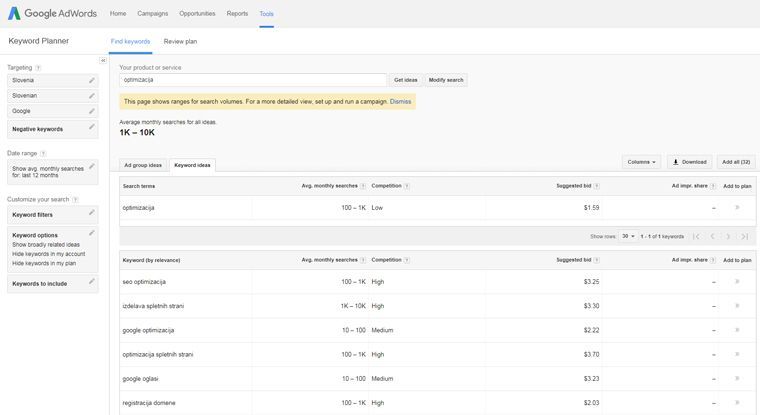Open the Tools menu
Viewport: 760px width, 415px height.
pos(267,14)
